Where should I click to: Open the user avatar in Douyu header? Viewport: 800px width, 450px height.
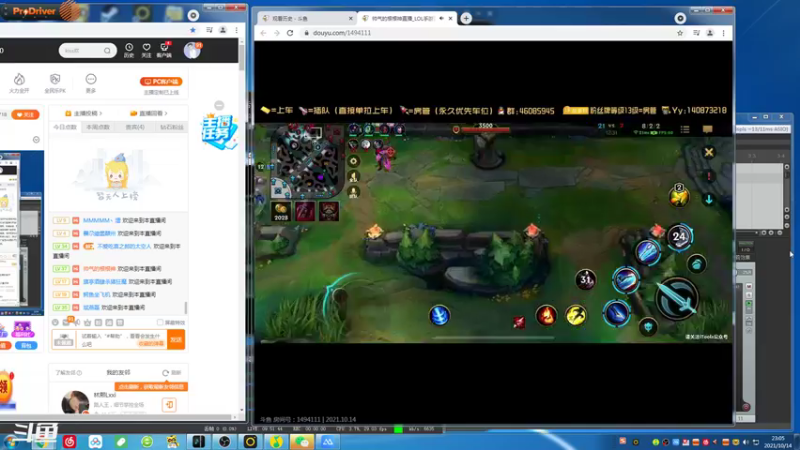(192, 50)
